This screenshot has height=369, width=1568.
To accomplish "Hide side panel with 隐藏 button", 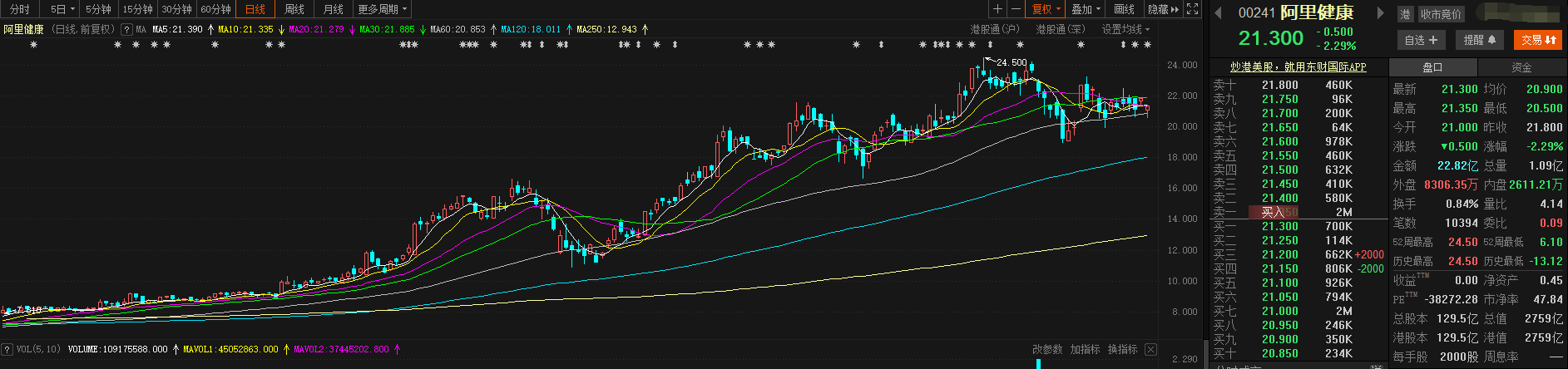I will pyautogui.click(x=1163, y=9).
